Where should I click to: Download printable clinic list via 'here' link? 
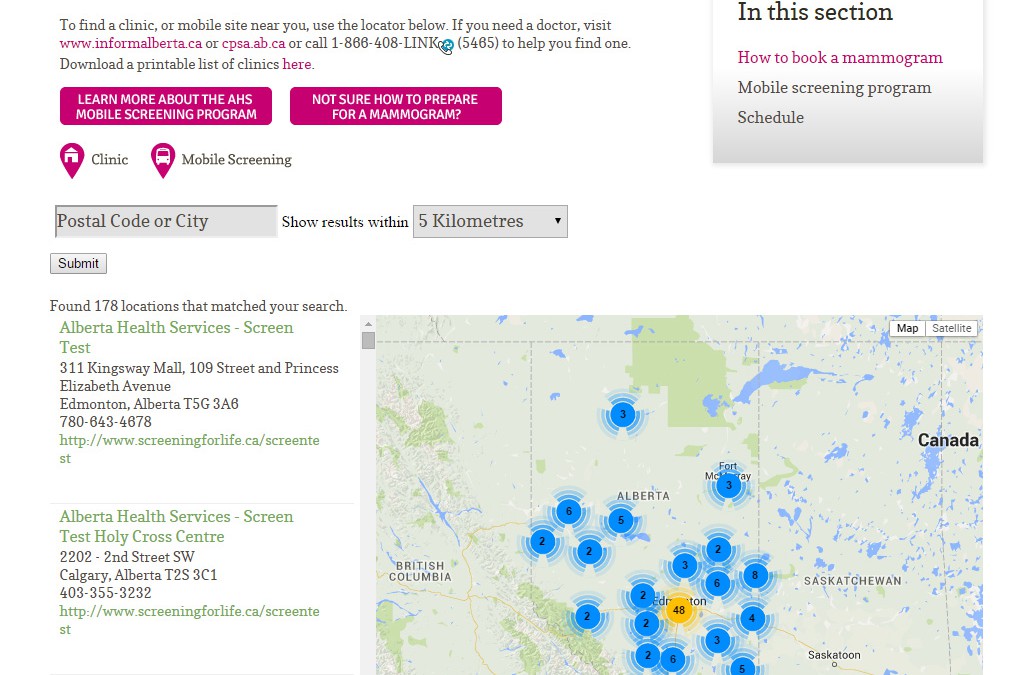[296, 64]
